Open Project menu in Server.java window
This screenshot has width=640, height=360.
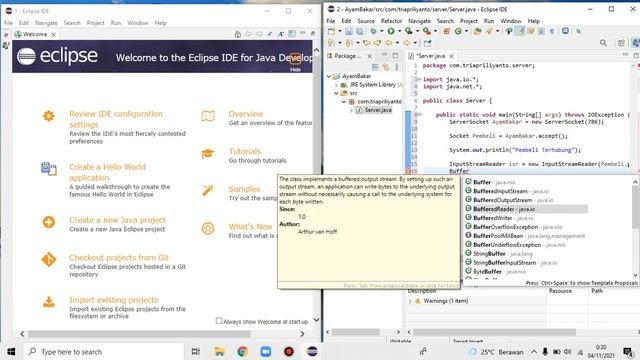[469, 21]
